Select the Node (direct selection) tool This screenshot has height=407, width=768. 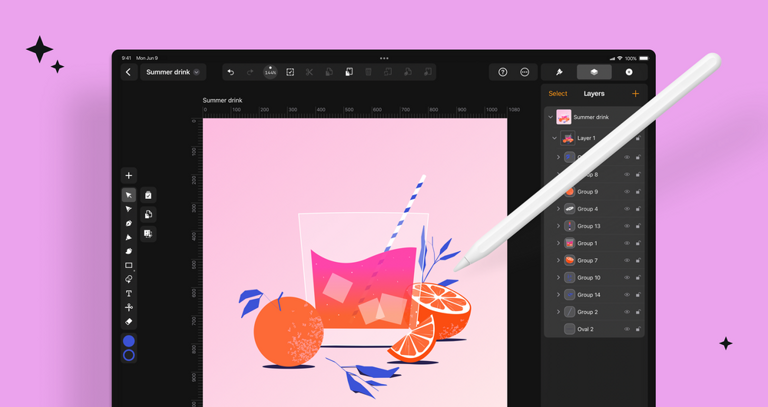(x=129, y=209)
